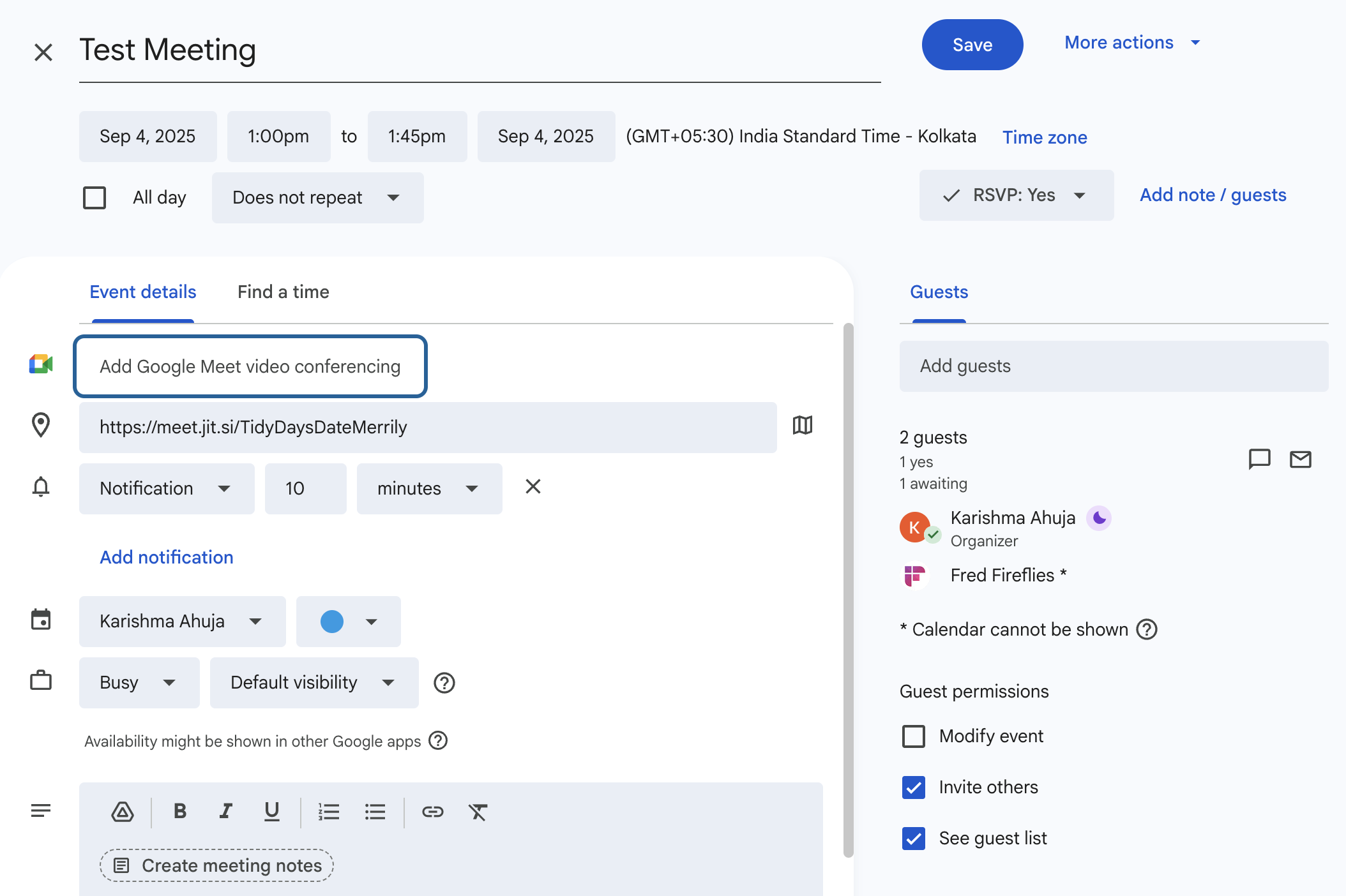Screen dimensions: 1346x896
Task: Open the Does not repeat dropdown
Action: 317,198
